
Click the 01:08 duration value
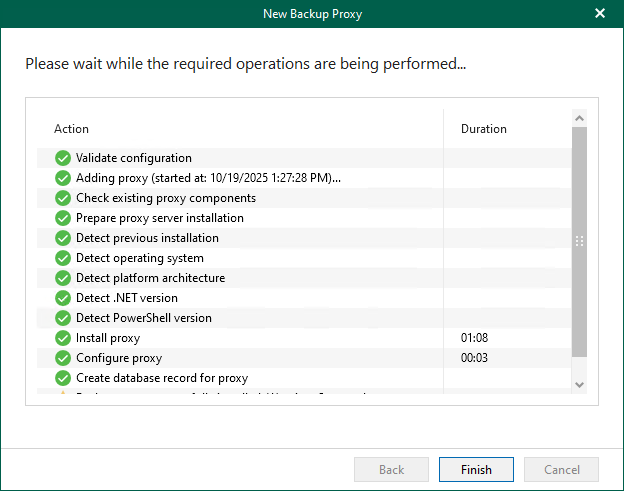[x=474, y=338]
